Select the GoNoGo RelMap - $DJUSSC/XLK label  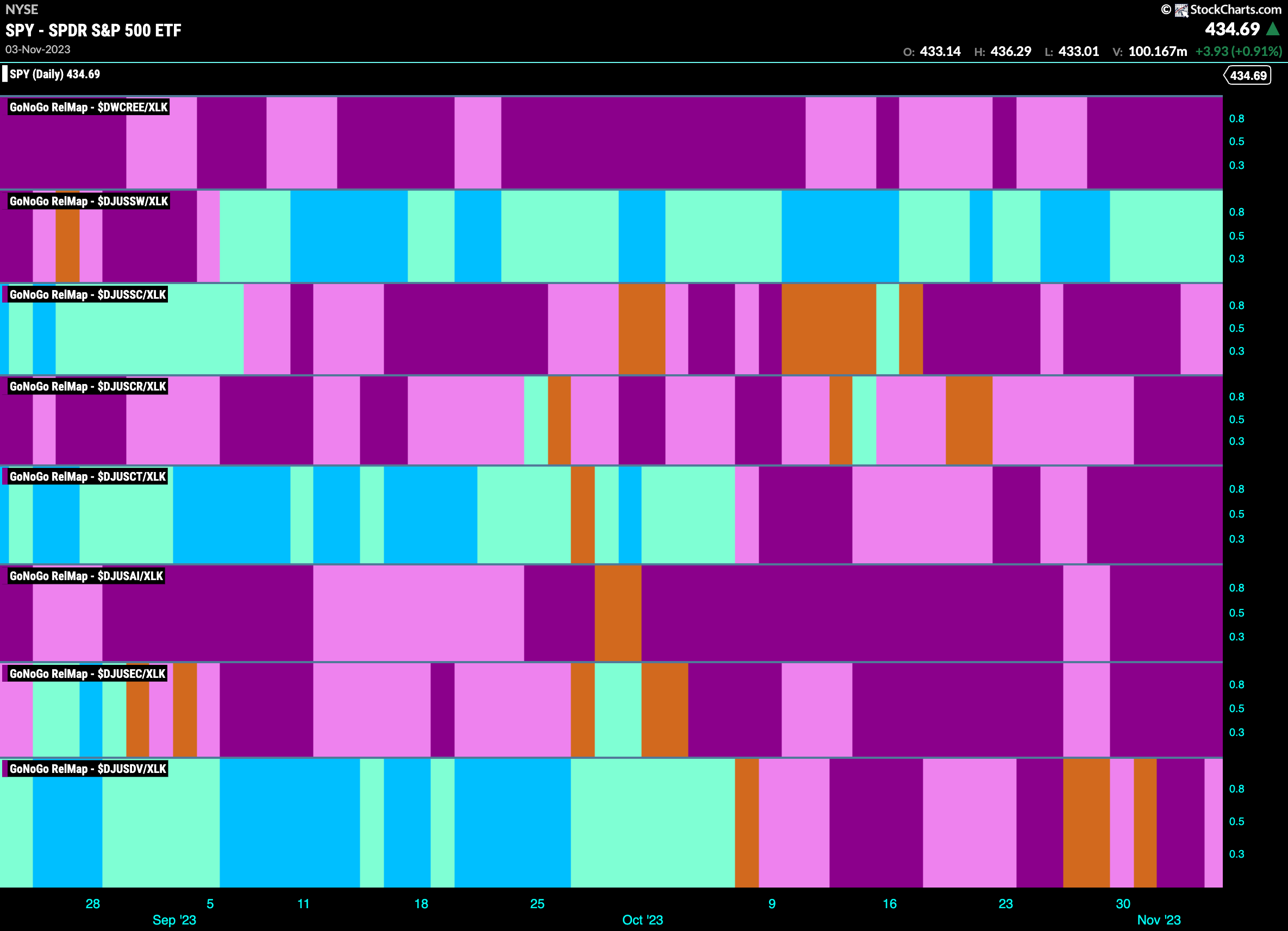(87, 294)
